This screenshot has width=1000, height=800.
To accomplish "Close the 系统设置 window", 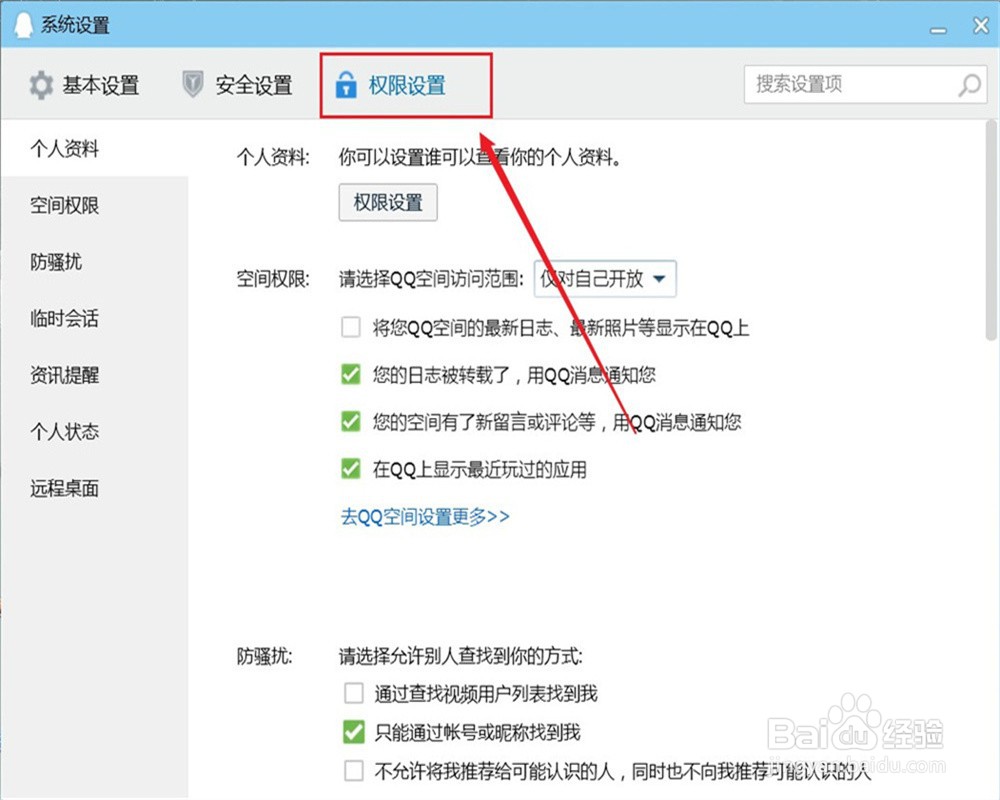I will tap(981, 26).
